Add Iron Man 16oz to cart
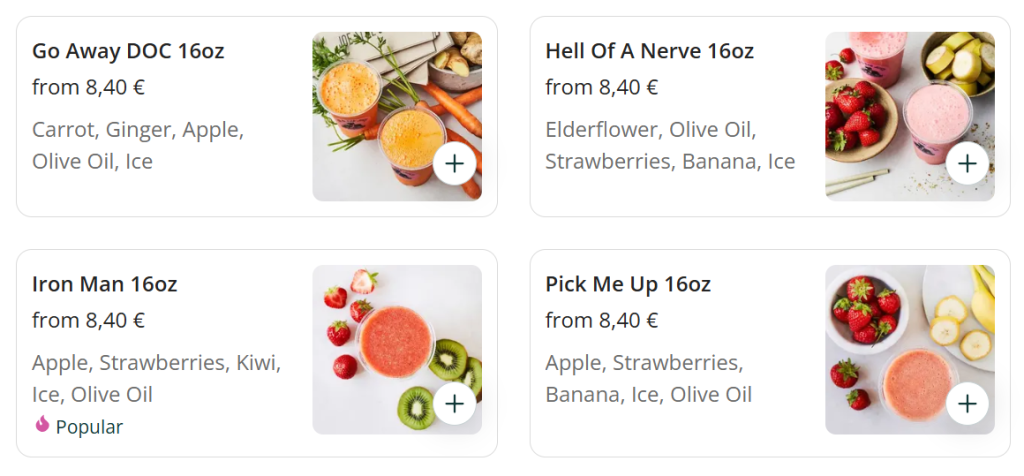 455,403
